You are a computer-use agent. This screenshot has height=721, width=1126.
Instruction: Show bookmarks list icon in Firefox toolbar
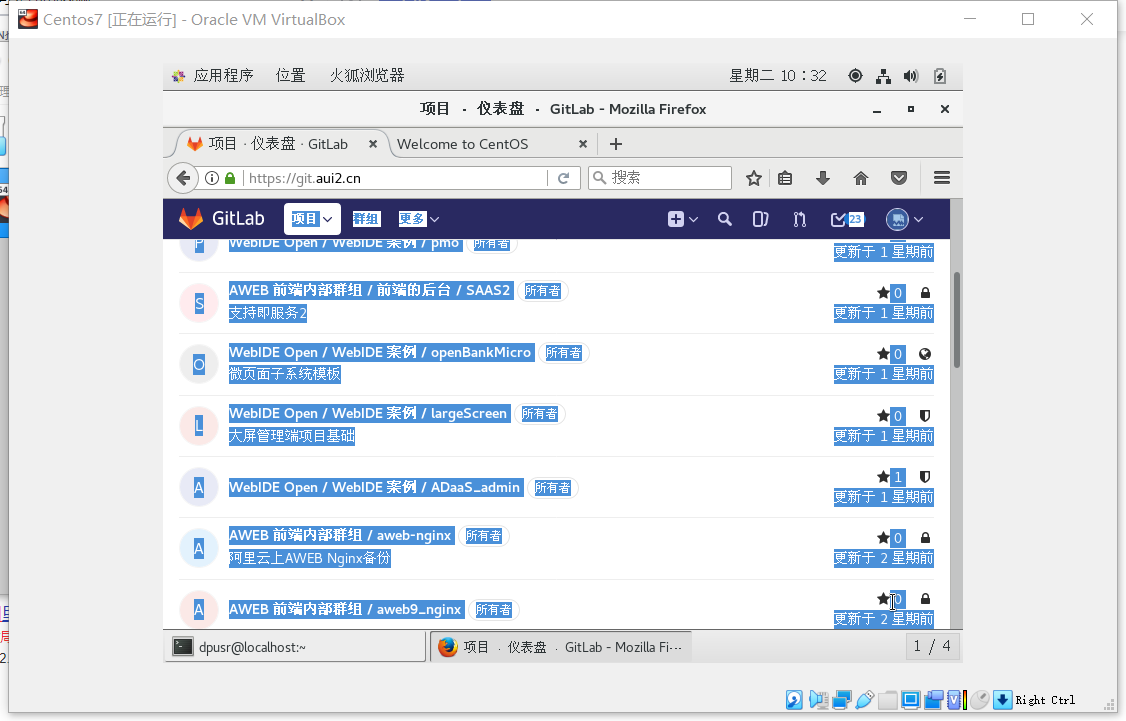[x=785, y=178]
